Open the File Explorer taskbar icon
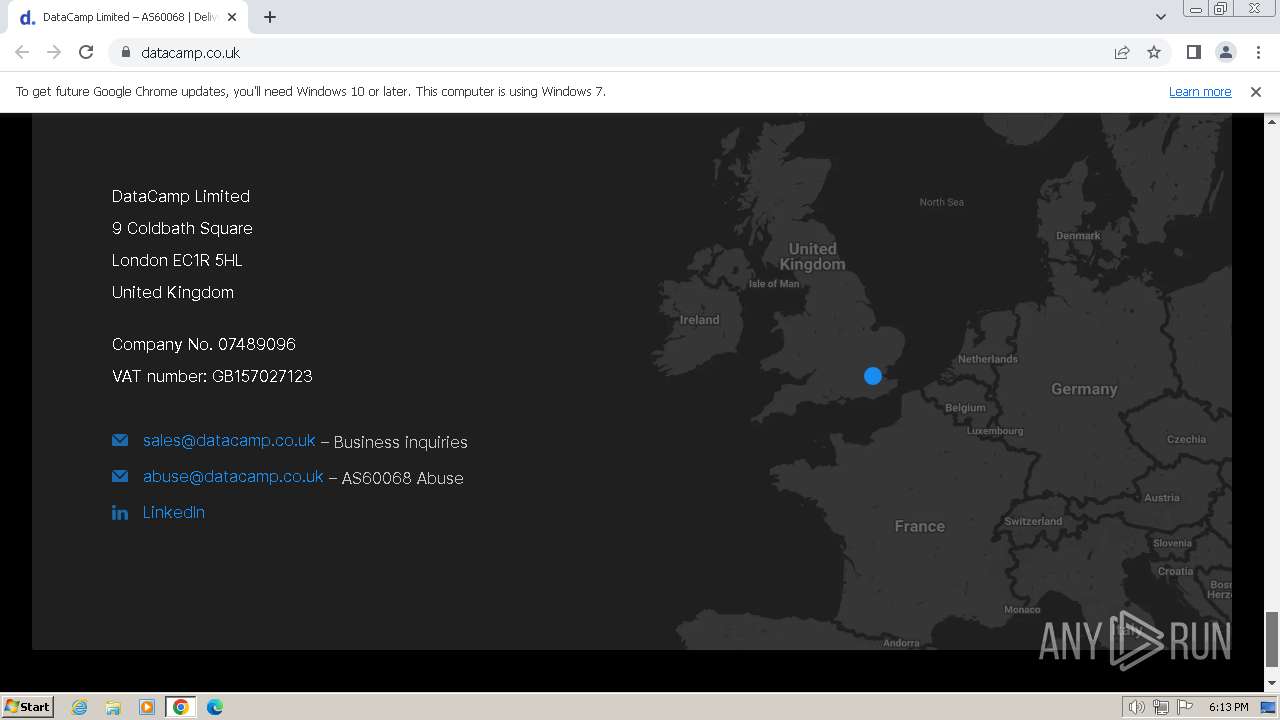Viewport: 1280px width, 720px height. click(113, 707)
